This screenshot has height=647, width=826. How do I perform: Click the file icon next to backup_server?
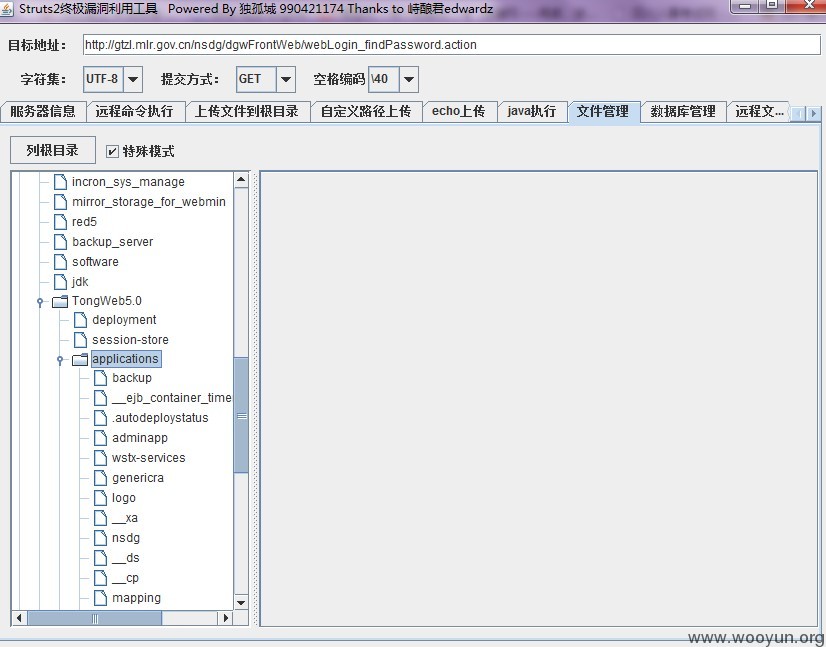61,242
